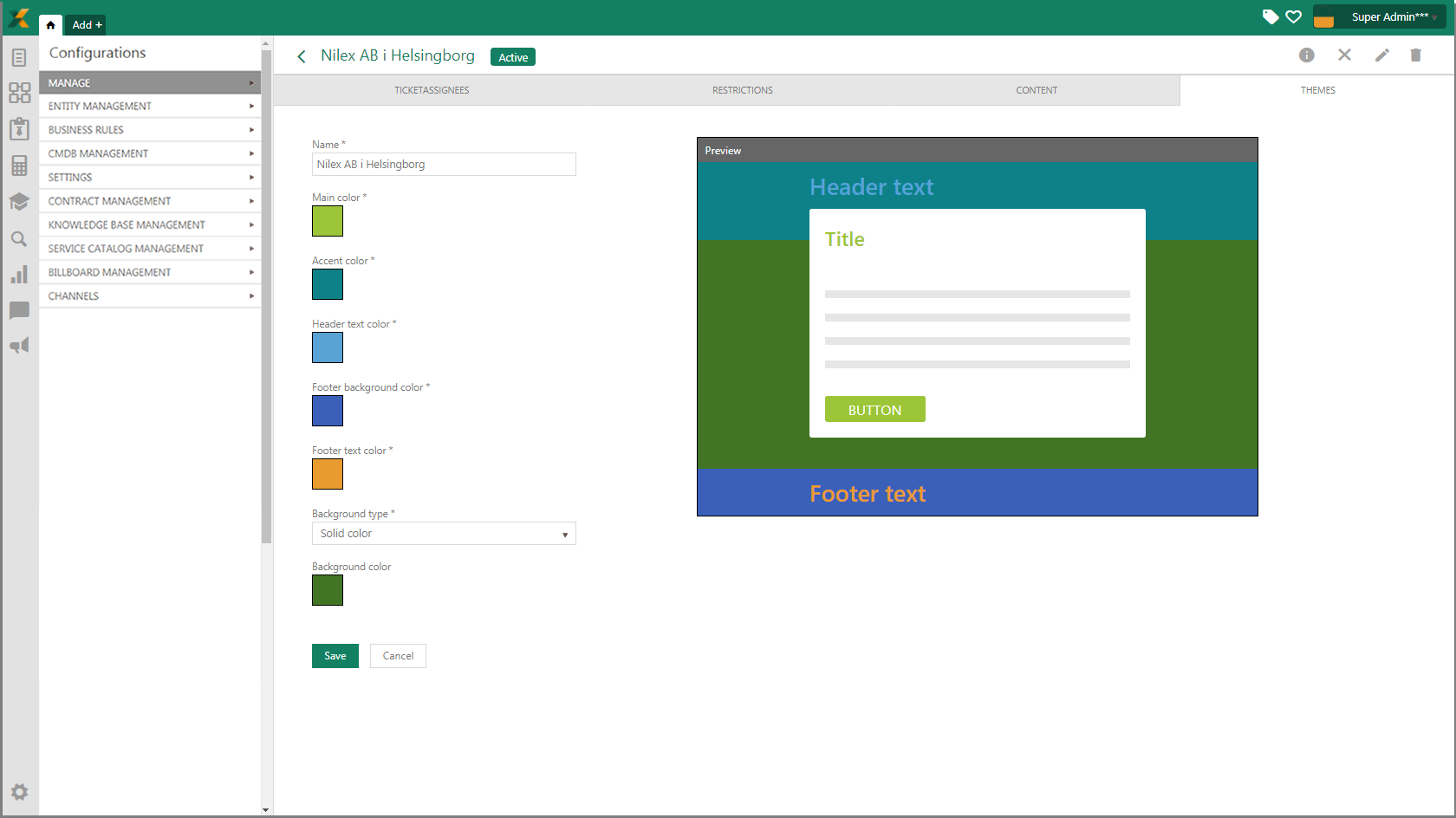This screenshot has height=818, width=1456.
Task: Open the Super Admin user menu
Action: click(1379, 16)
